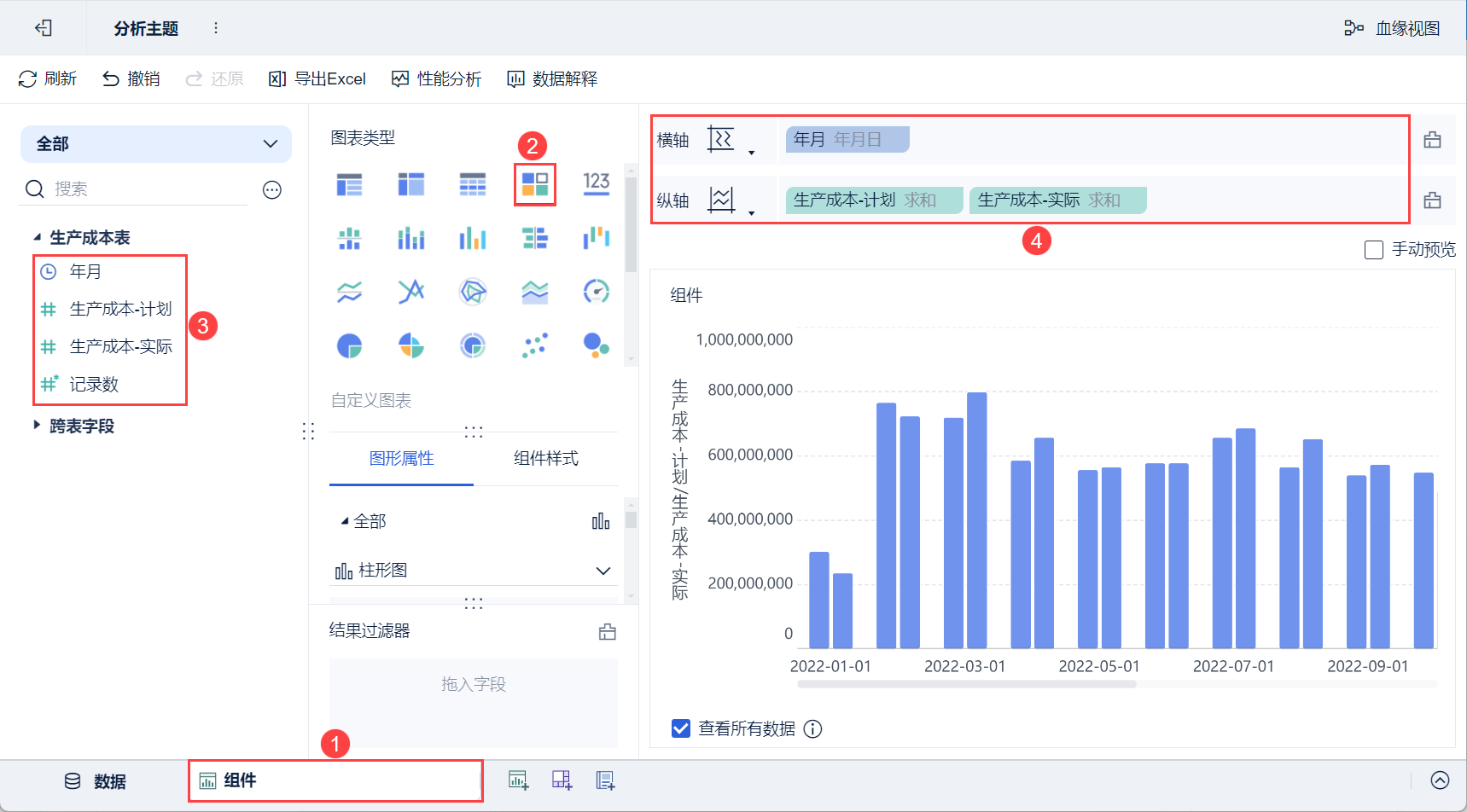Enable the 手动预览 checkbox
This screenshot has height=812, width=1467.
click(1373, 249)
